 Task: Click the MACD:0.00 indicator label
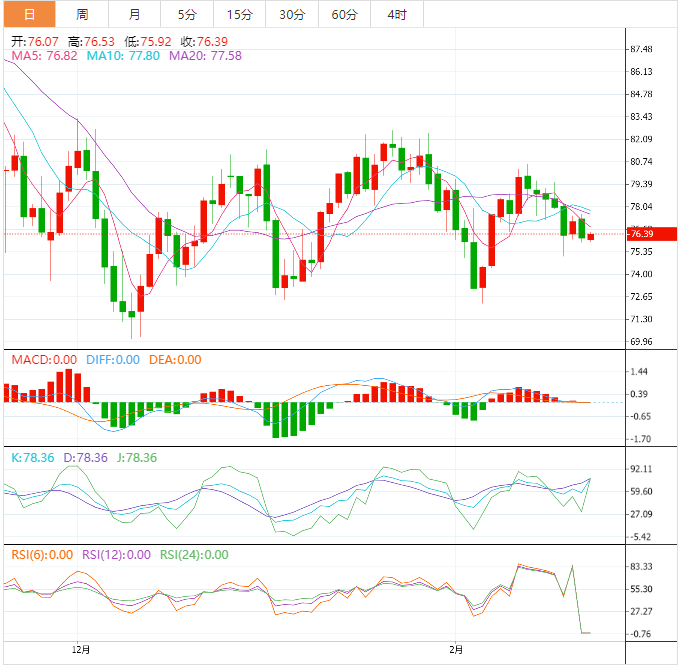point(43,360)
